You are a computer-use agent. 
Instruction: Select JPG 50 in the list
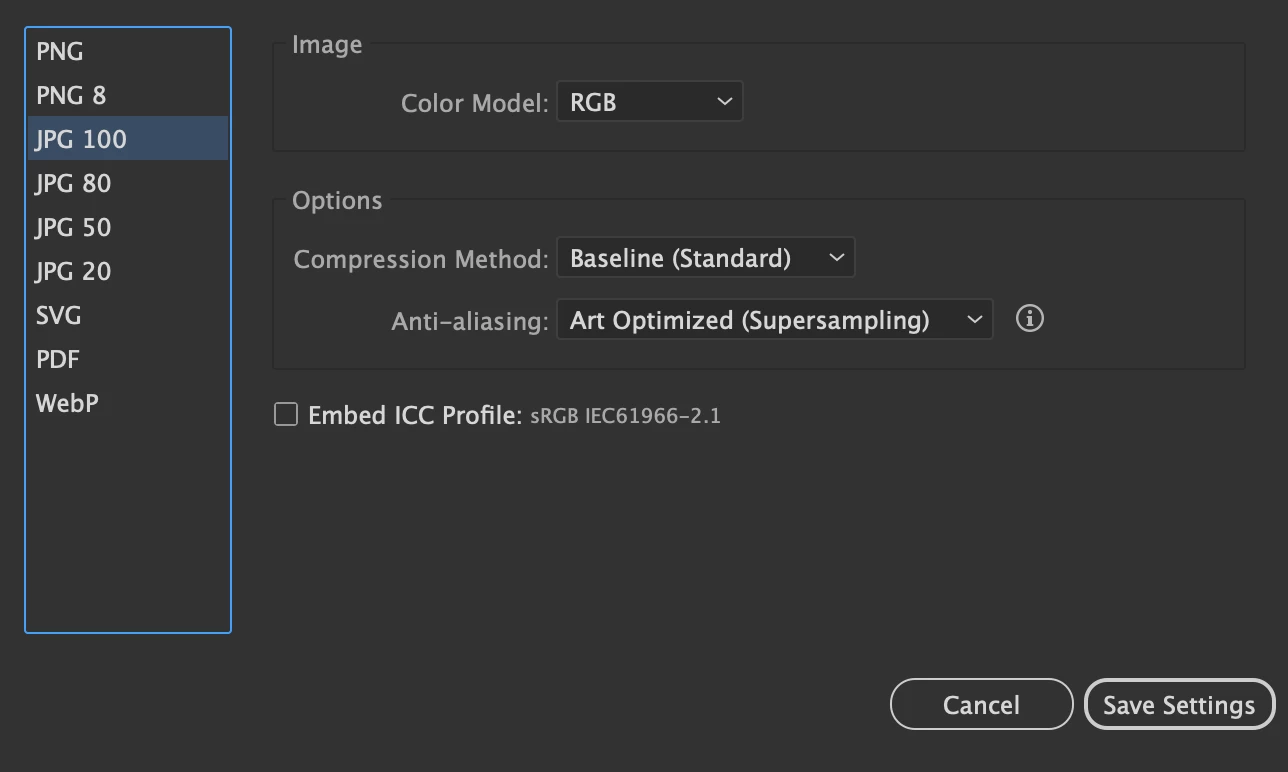tap(73, 228)
